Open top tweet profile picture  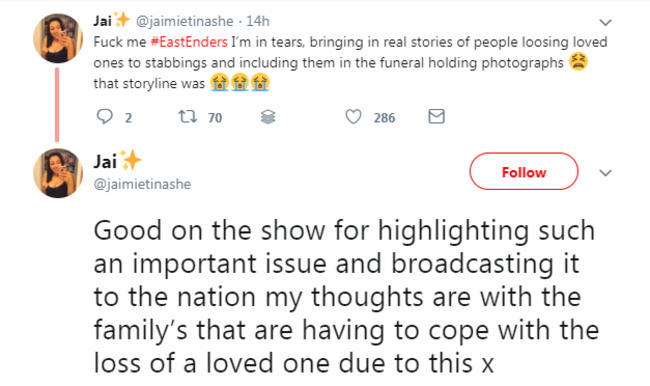pos(58,38)
